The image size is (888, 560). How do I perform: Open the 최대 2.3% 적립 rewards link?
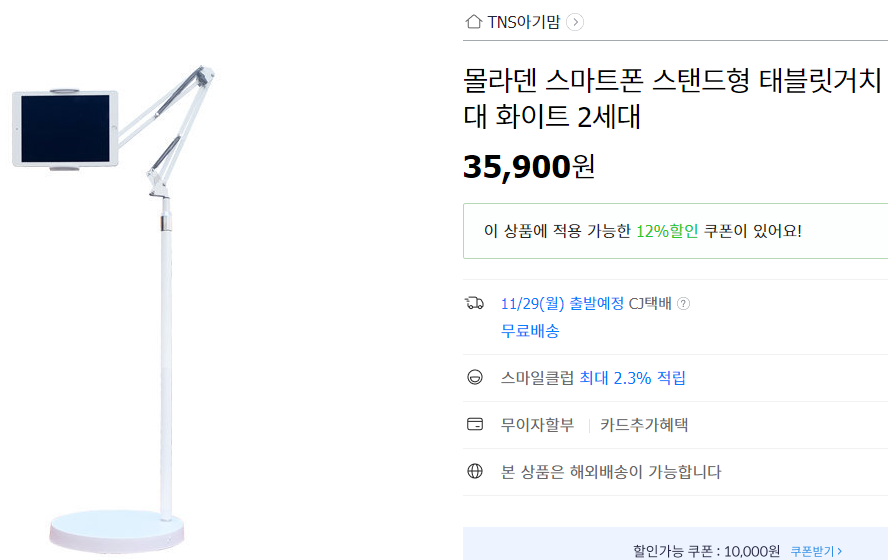pyautogui.click(x=633, y=378)
